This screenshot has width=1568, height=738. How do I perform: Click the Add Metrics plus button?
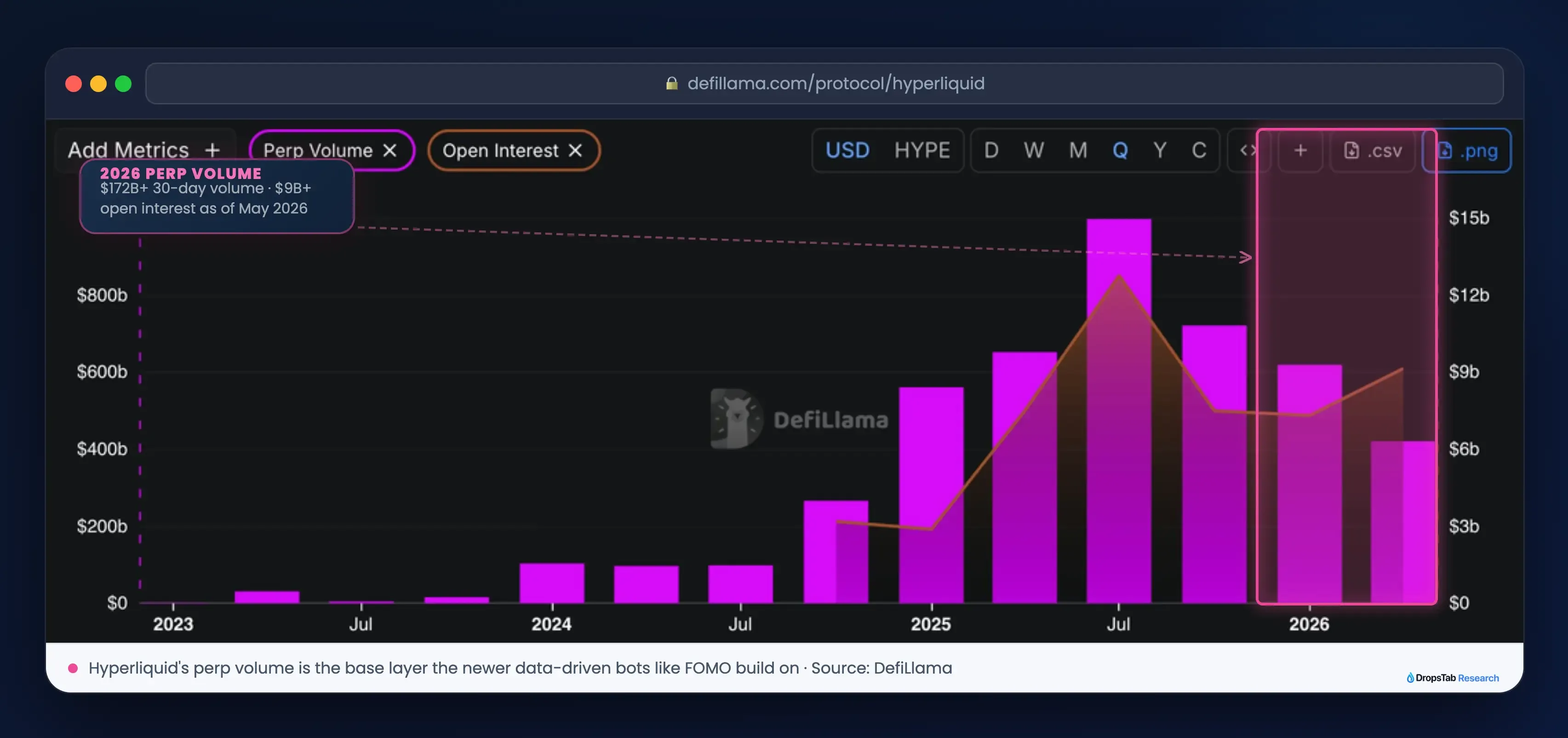pos(212,150)
